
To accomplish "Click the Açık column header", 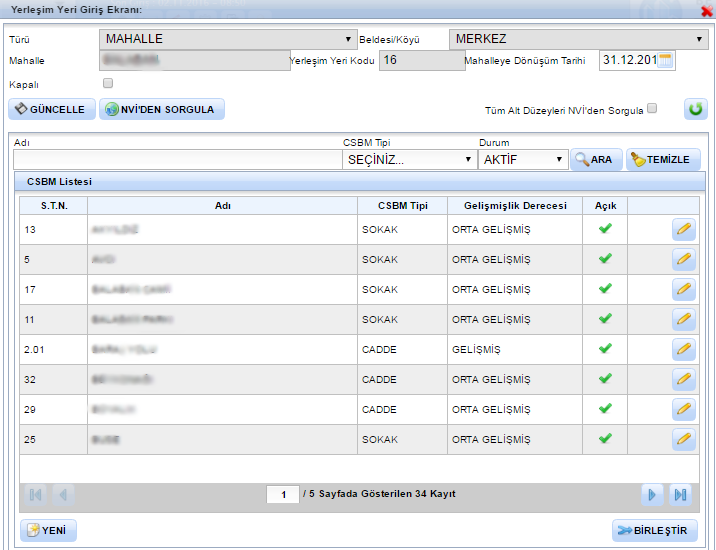I will pos(605,206).
